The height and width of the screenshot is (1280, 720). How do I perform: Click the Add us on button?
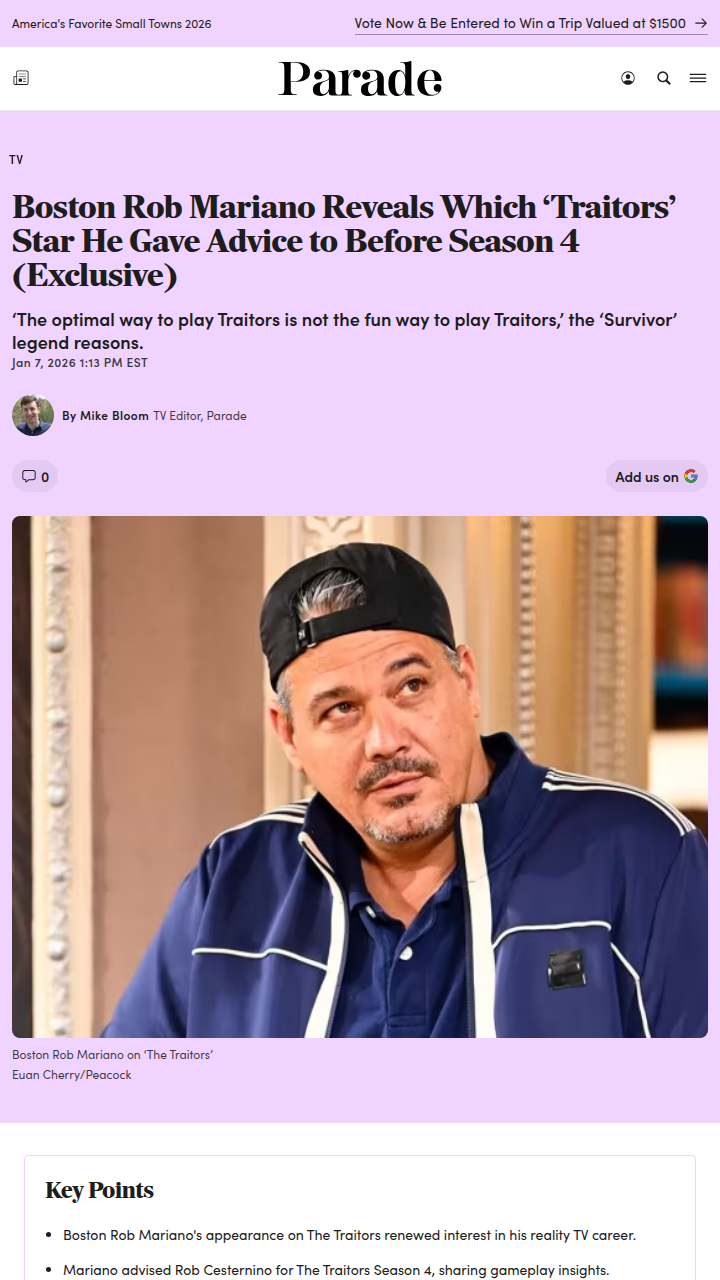tap(657, 476)
